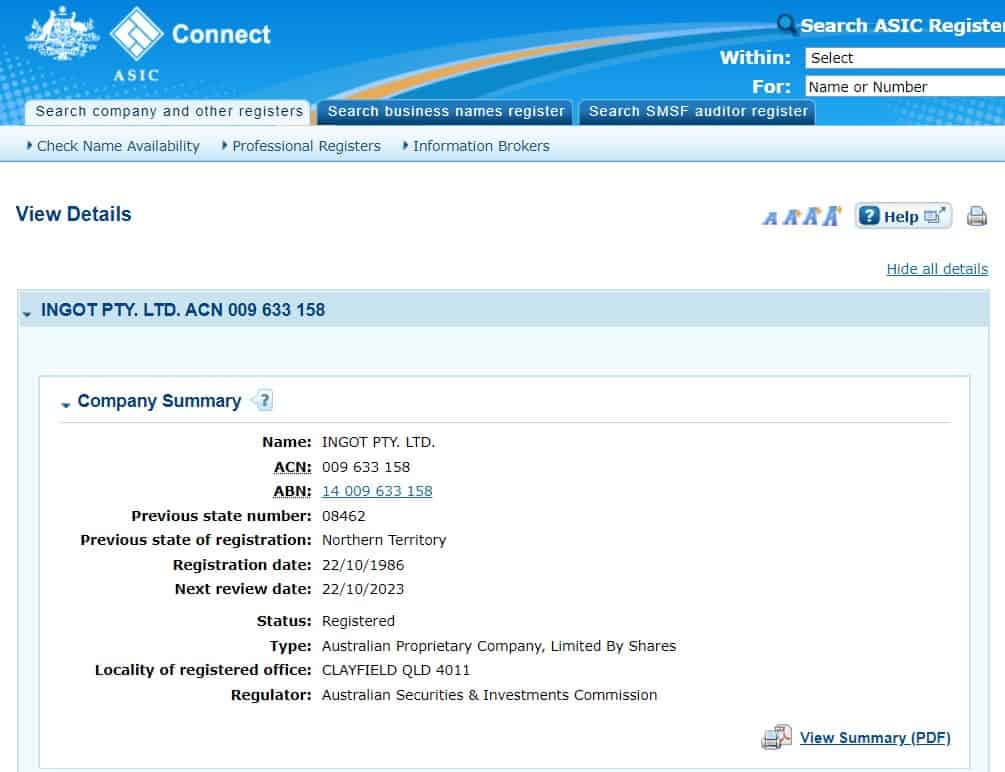This screenshot has height=772, width=1005.
Task: Click the Search ASIC Registers heading
Action: (x=902, y=25)
